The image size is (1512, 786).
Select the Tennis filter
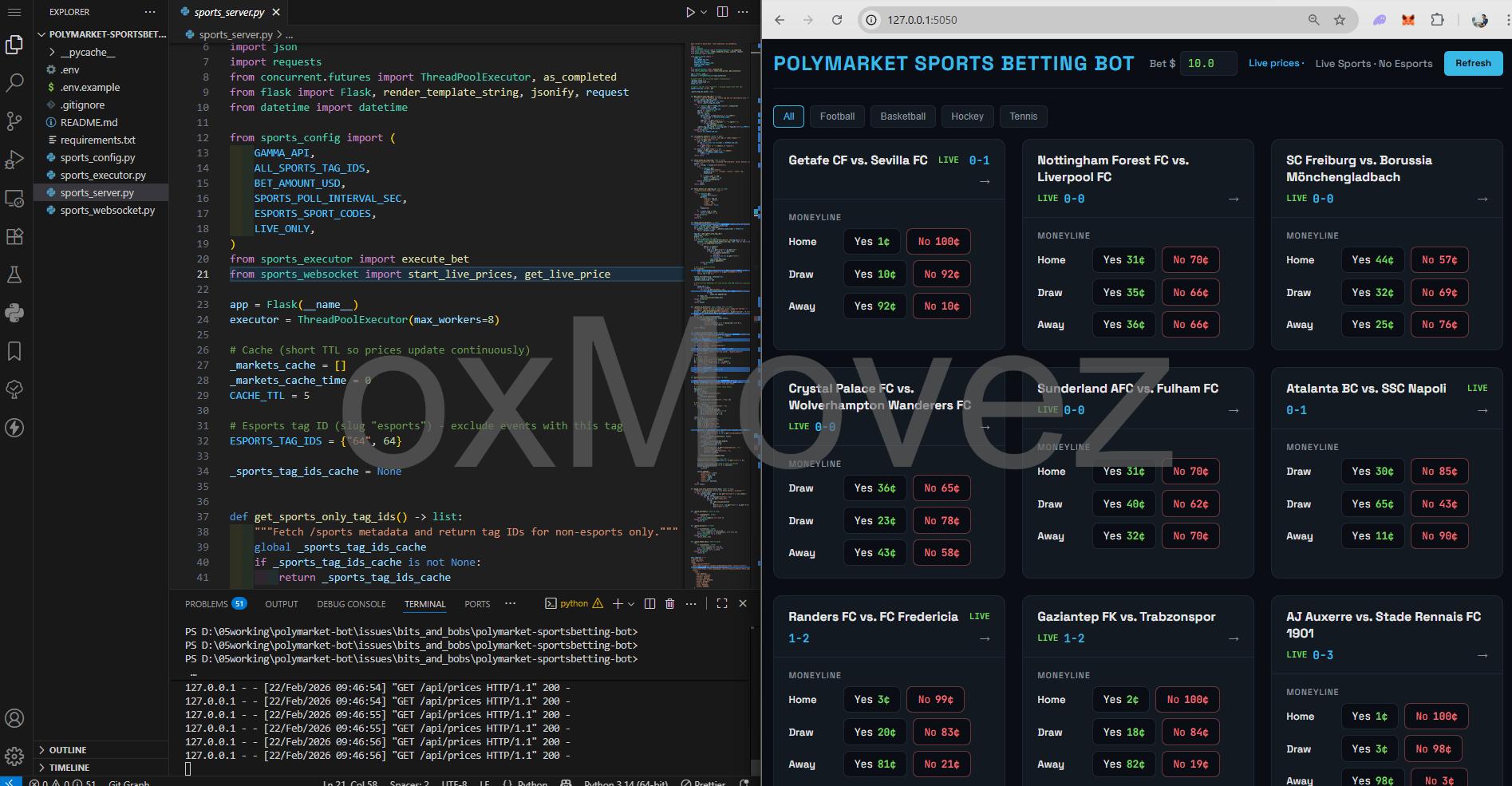click(x=1023, y=117)
